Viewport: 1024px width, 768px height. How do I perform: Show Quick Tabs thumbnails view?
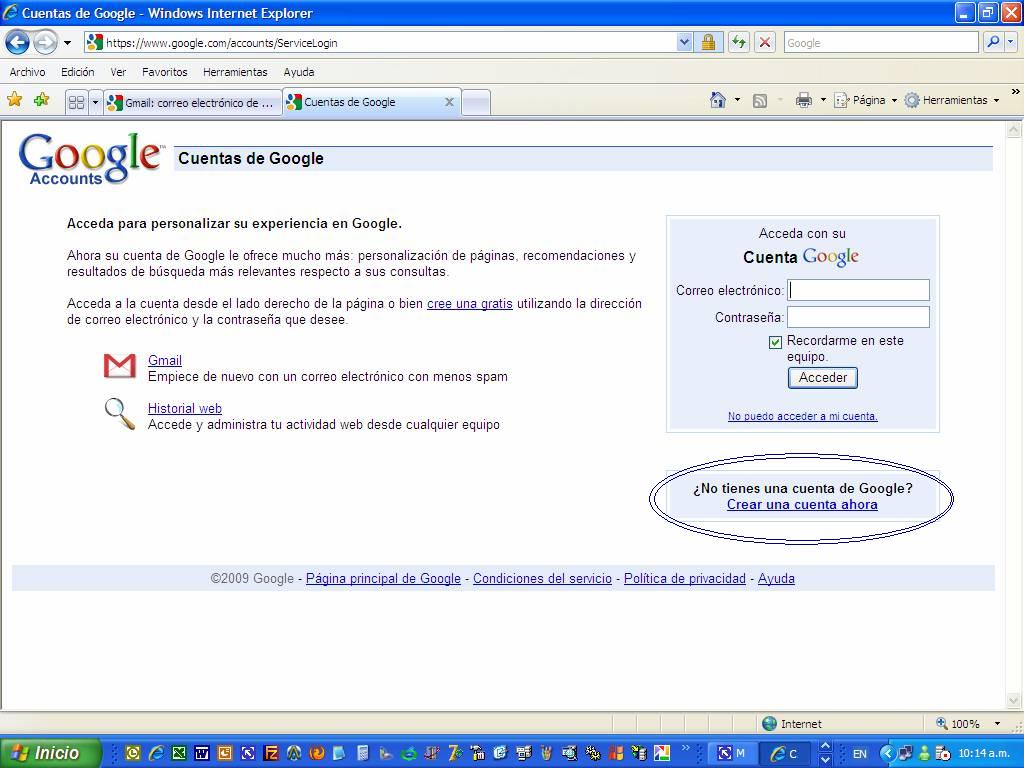tap(76, 103)
